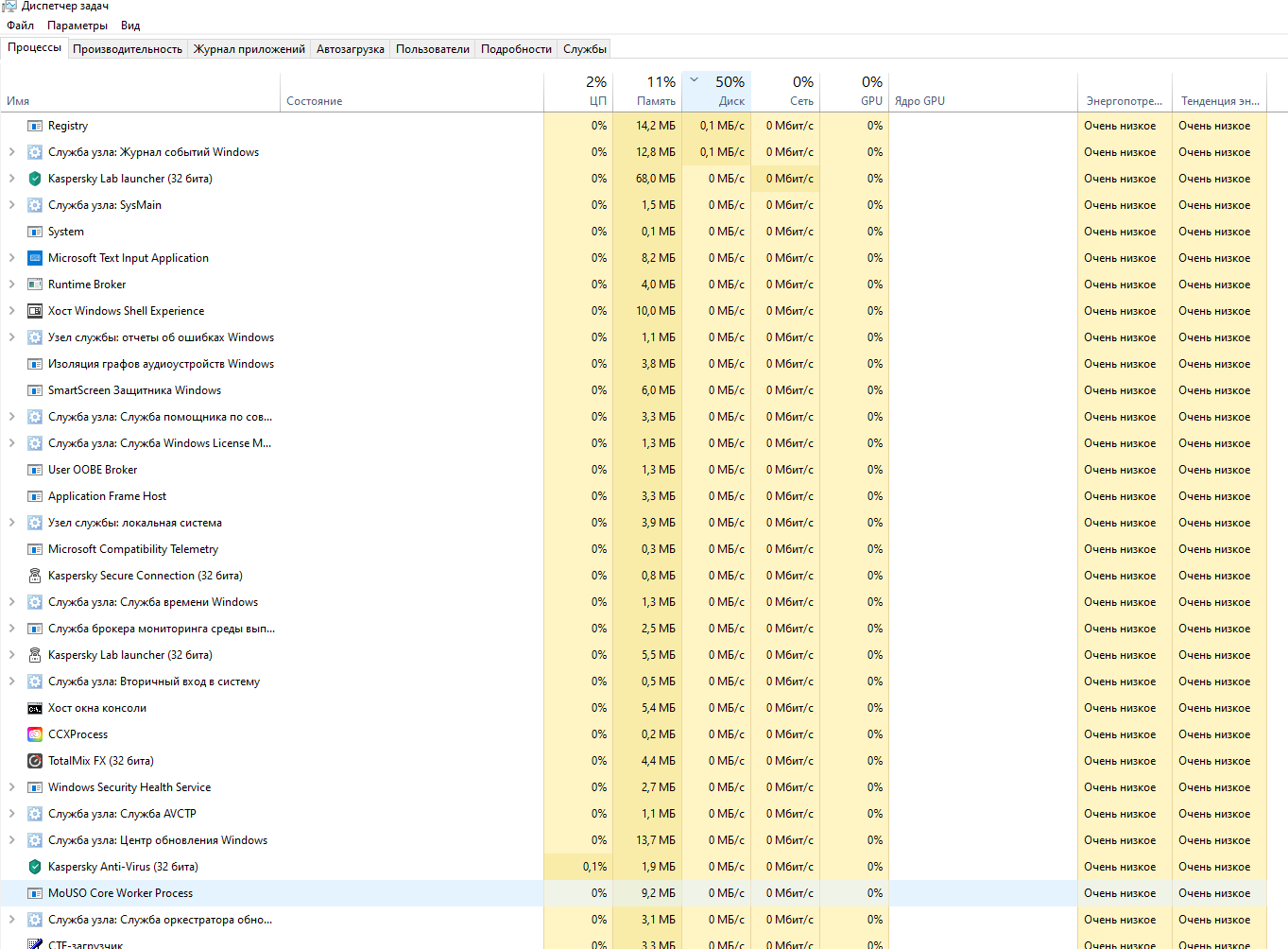Sort by the Диск column header
This screenshot has width=1288, height=949.
tap(716, 93)
